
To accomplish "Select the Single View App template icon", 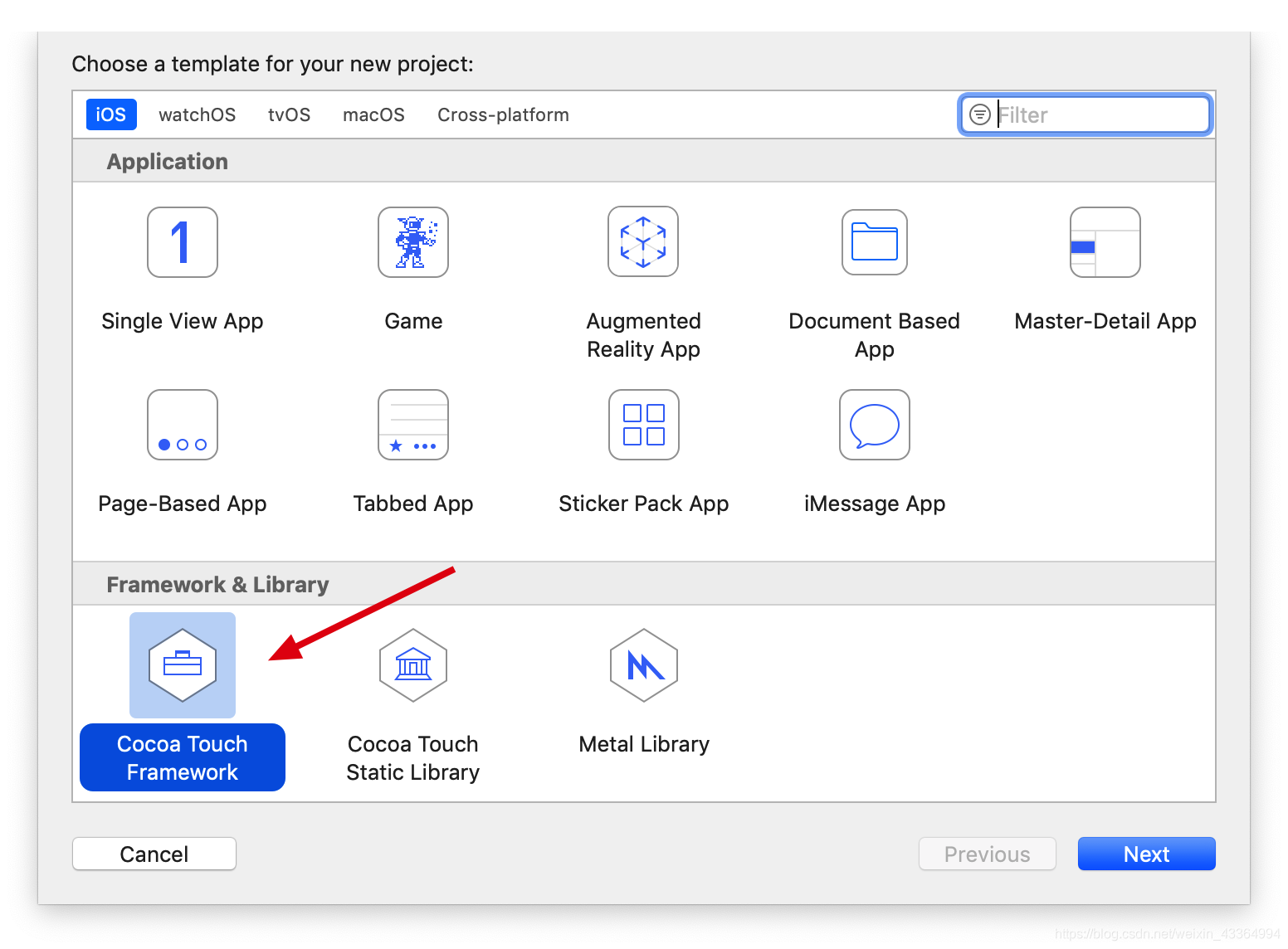I will (183, 242).
